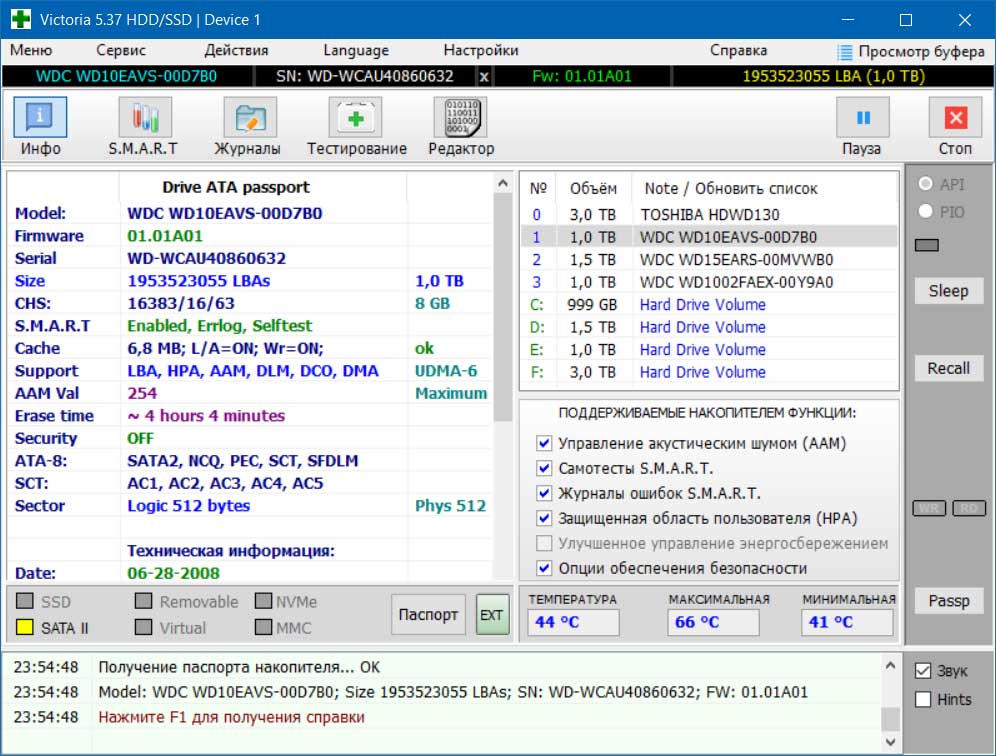Select the E: 1,0 TB volume row
The image size is (996, 756).
[x=709, y=349]
